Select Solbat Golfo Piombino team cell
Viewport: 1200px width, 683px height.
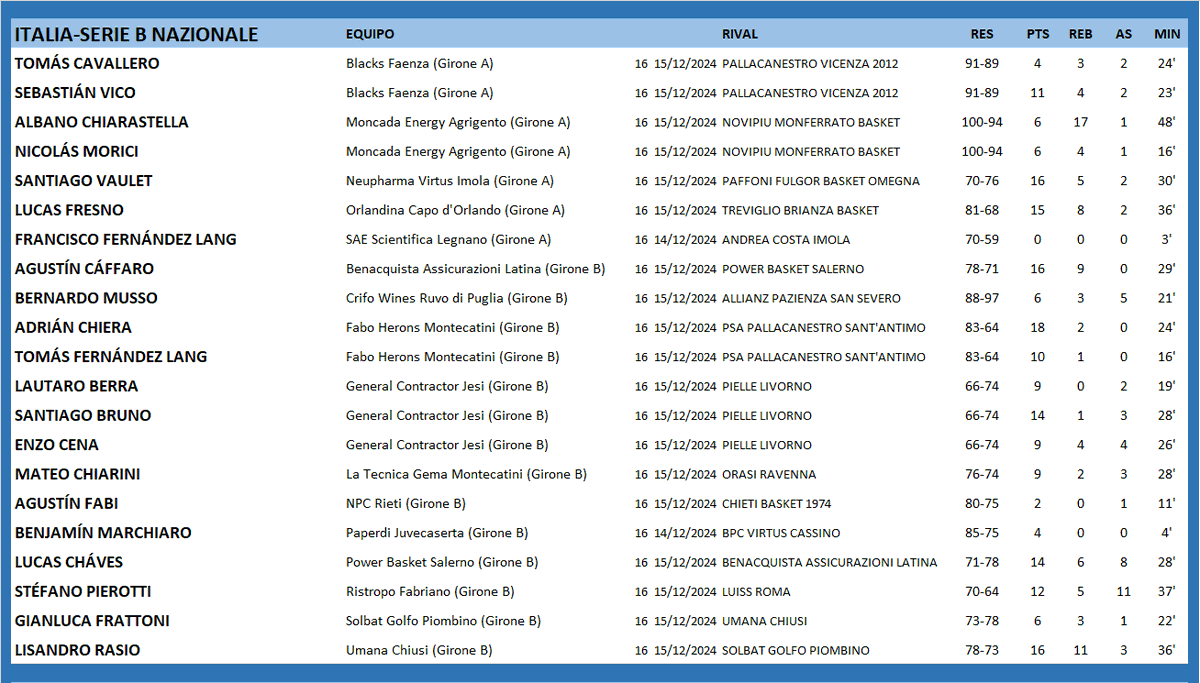coord(443,621)
